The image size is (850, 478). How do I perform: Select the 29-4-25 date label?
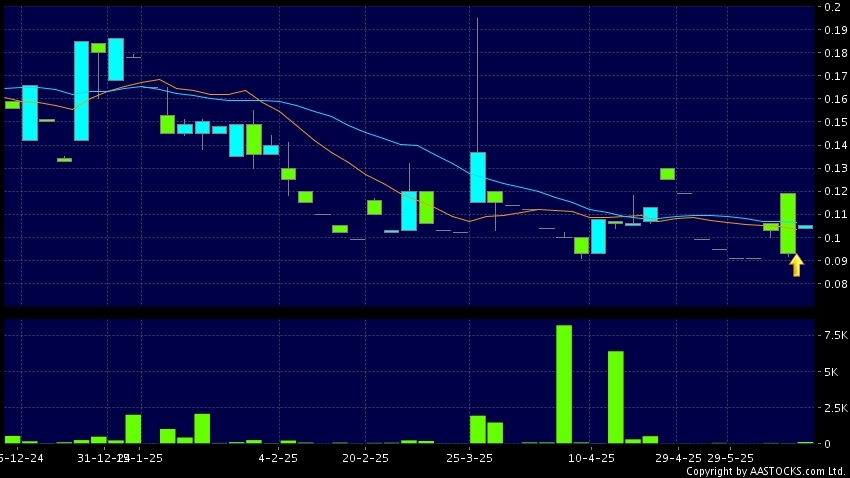point(678,458)
